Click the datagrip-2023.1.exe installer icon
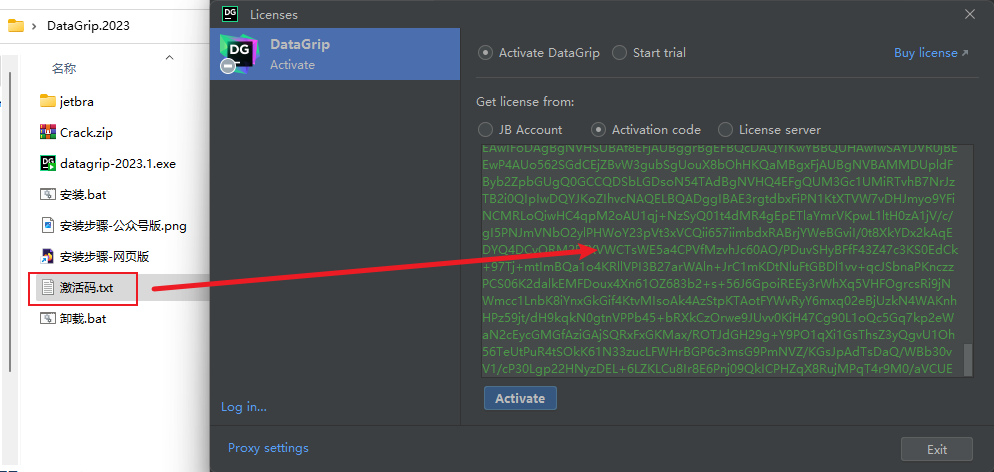The image size is (994, 472). [x=48, y=163]
